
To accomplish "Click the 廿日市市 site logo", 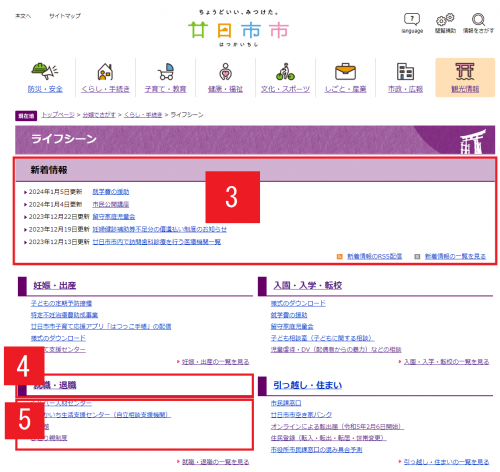I will [x=239, y=29].
